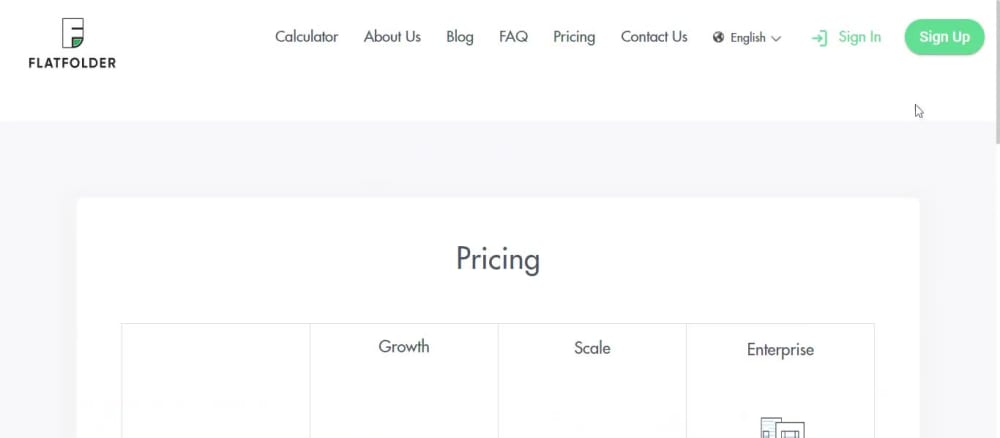Screen dimensions: 1000x438
Task: Select Pricing in the navigation bar
Action: (574, 37)
